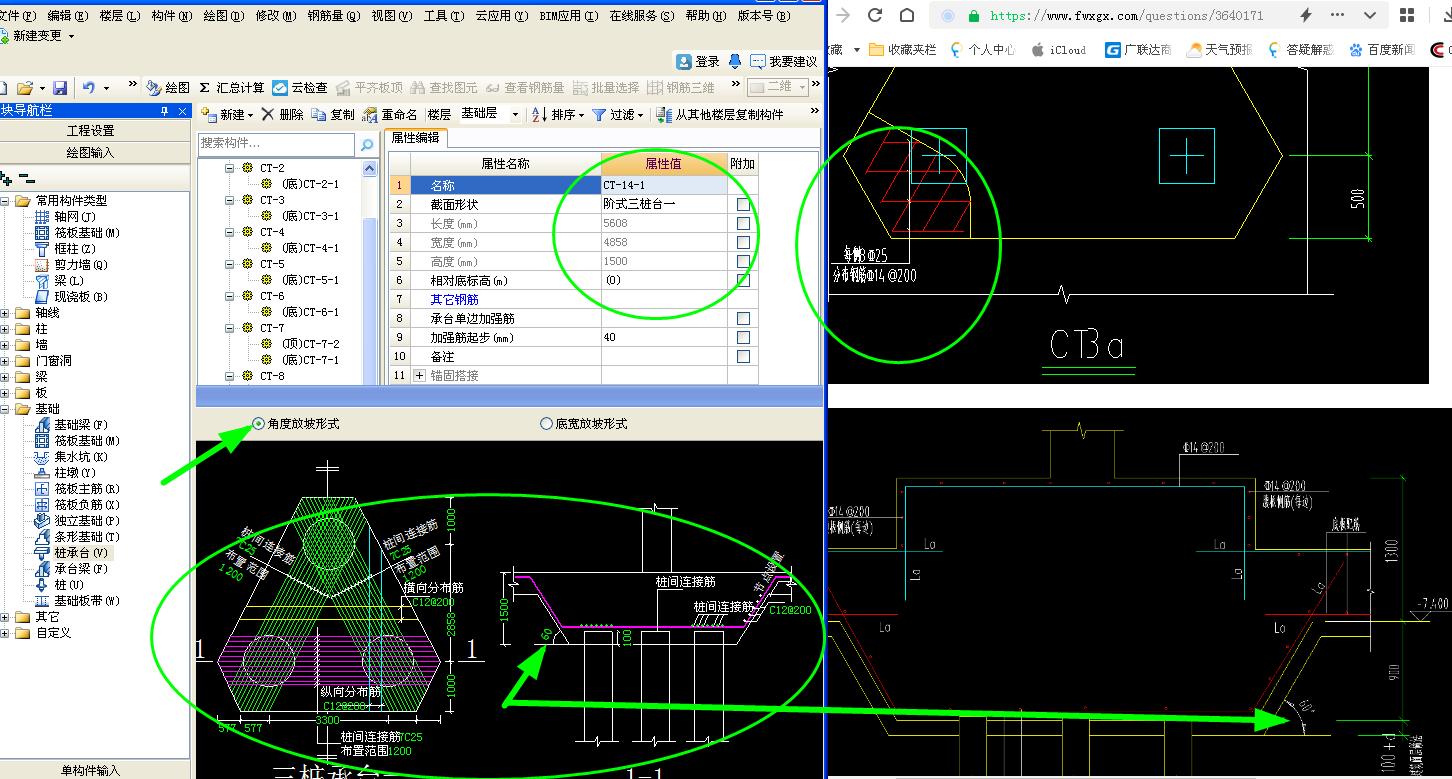Open the 钢筋量(Q) menu
Image resolution: width=1452 pixels, height=779 pixels.
point(334,16)
